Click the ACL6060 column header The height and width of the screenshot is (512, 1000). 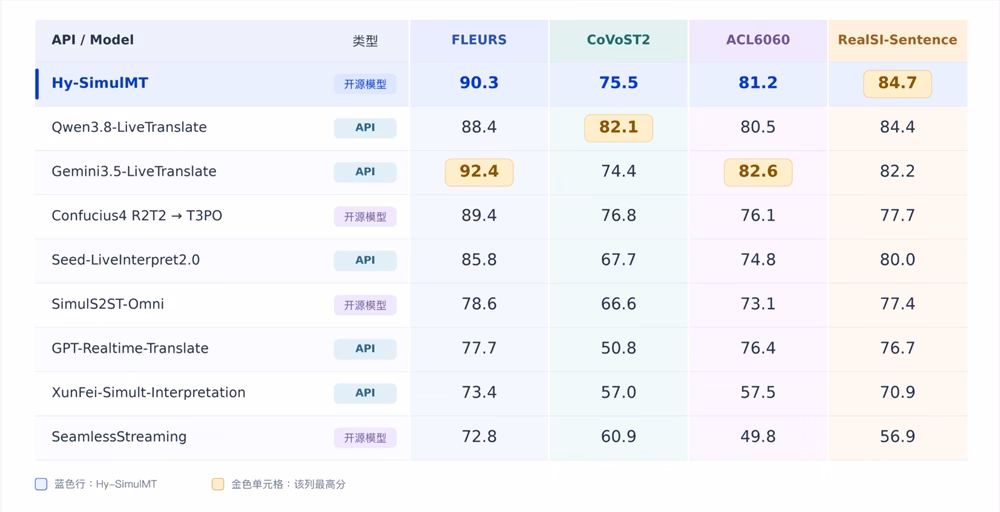758,40
